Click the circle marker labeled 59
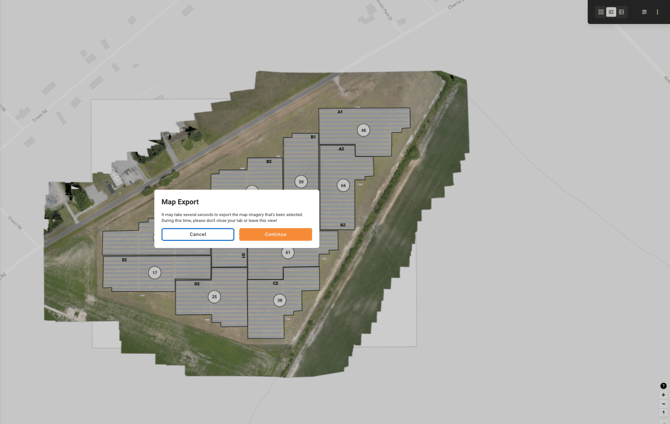This screenshot has width=670, height=424. [x=301, y=182]
